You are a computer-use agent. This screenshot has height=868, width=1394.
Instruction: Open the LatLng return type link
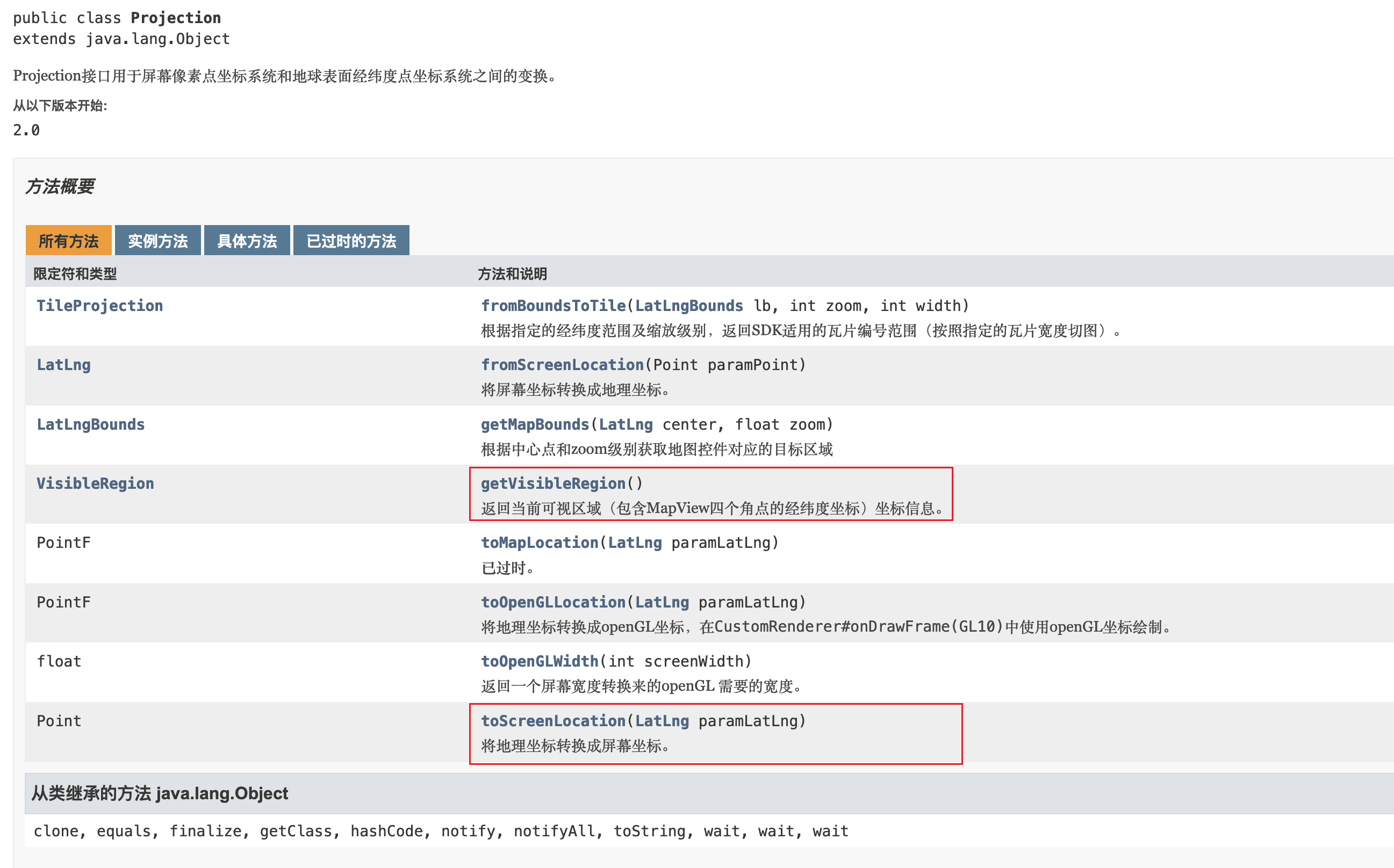63,365
